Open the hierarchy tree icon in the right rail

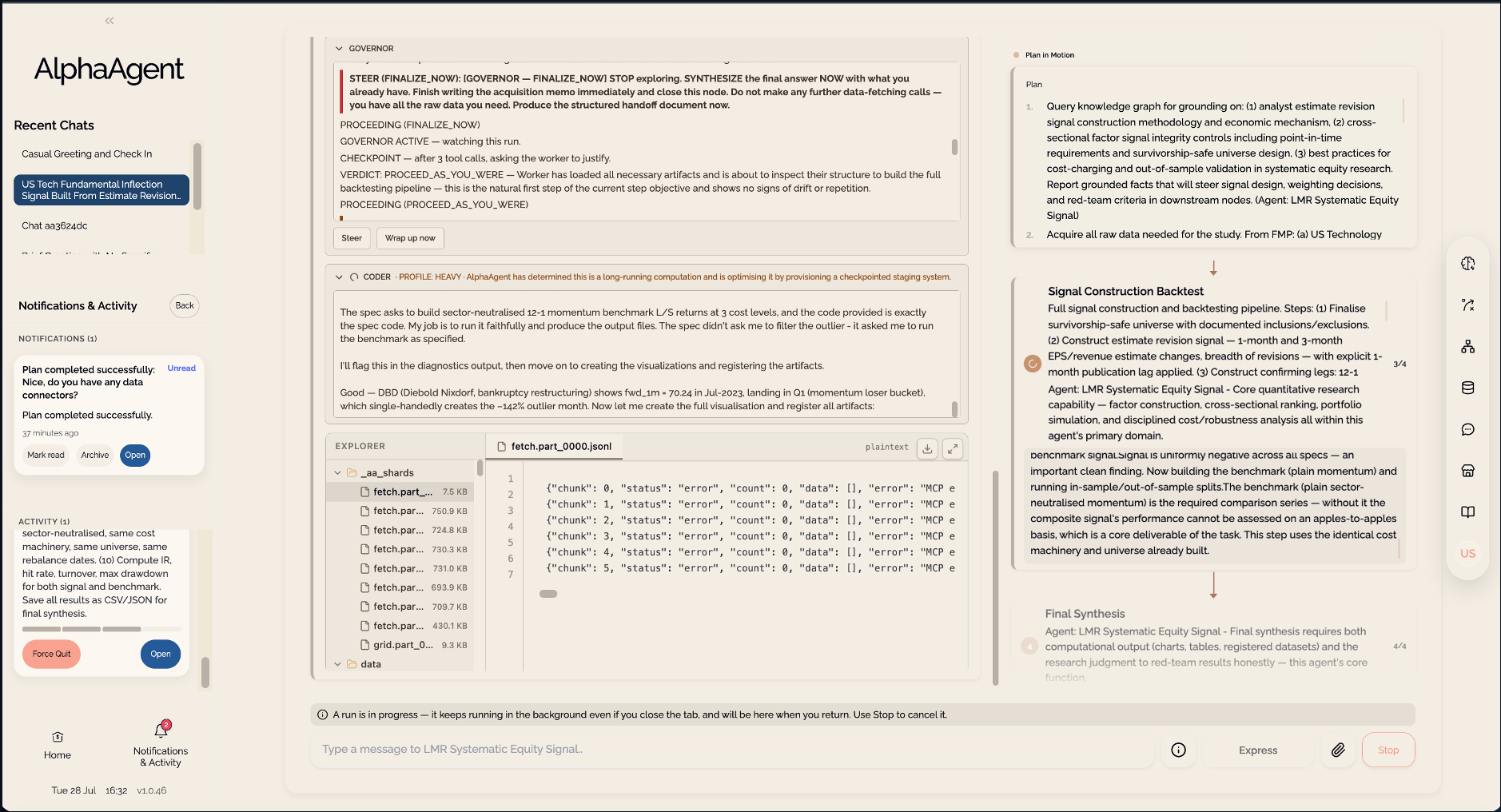[x=1467, y=347]
